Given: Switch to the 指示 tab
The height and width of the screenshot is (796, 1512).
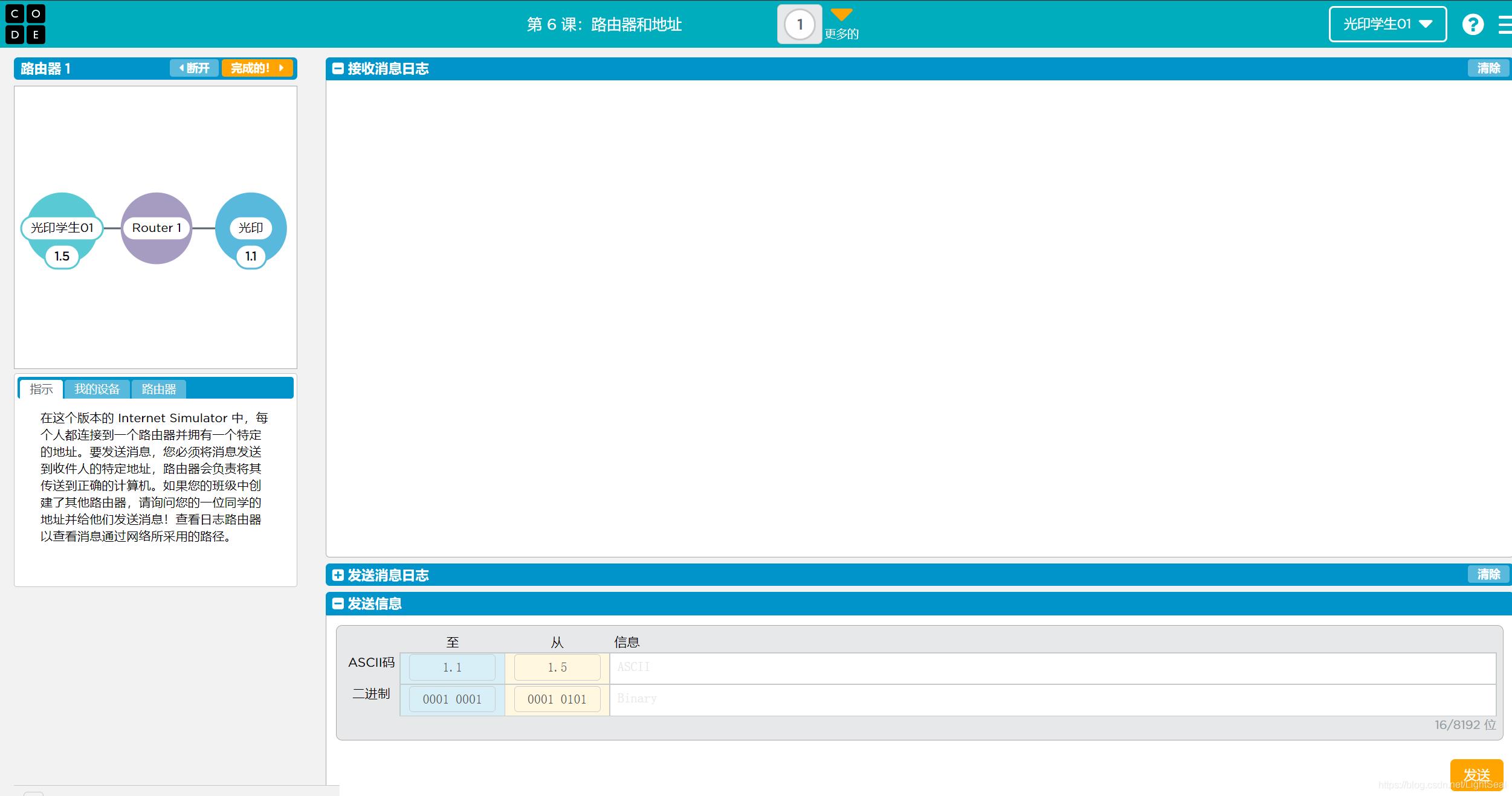Looking at the screenshot, I should pos(41,389).
